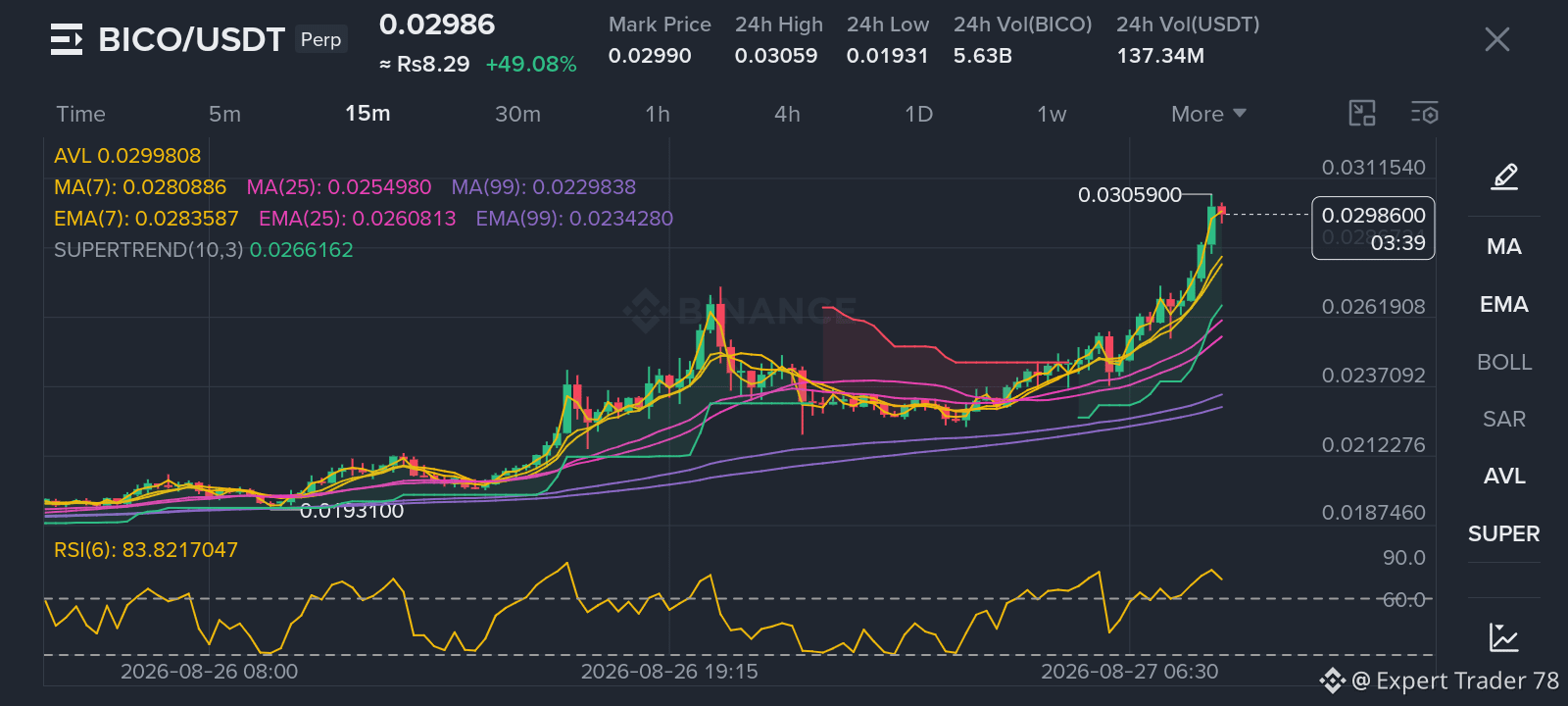
Task: Click the AVL 0.0299808 label
Action: (127, 156)
